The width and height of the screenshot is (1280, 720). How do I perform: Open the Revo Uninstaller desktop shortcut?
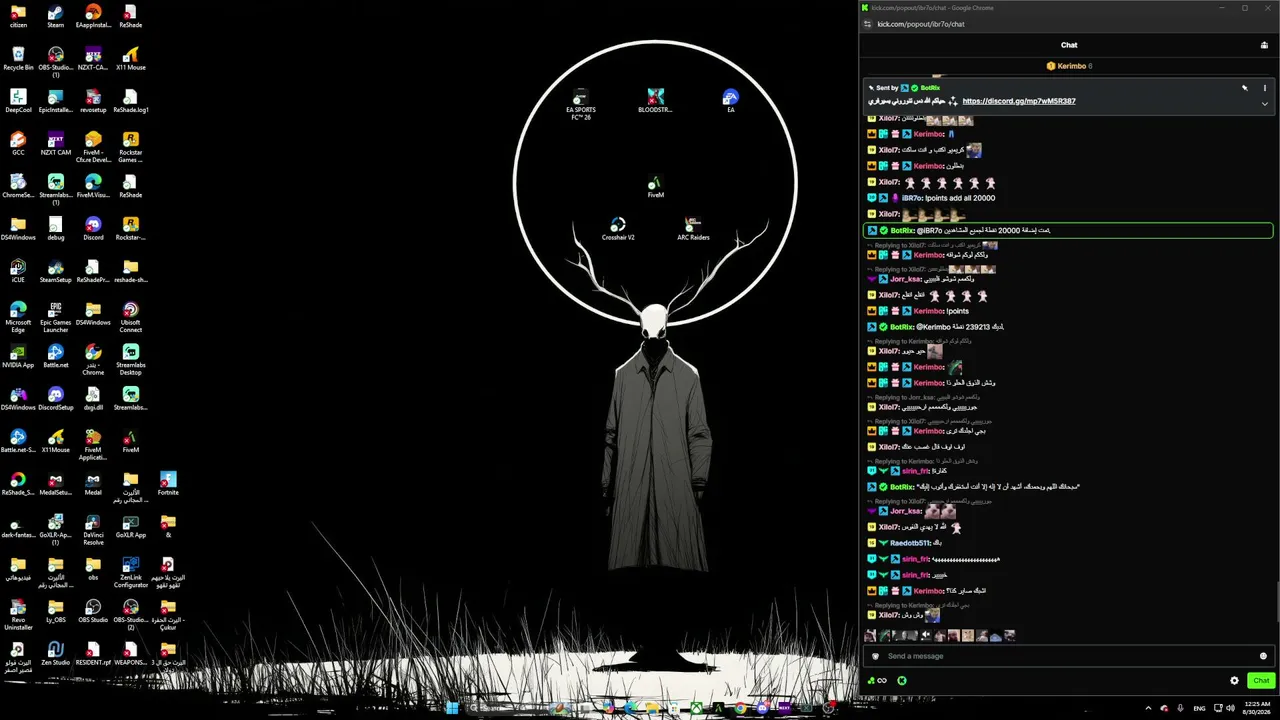(18, 616)
